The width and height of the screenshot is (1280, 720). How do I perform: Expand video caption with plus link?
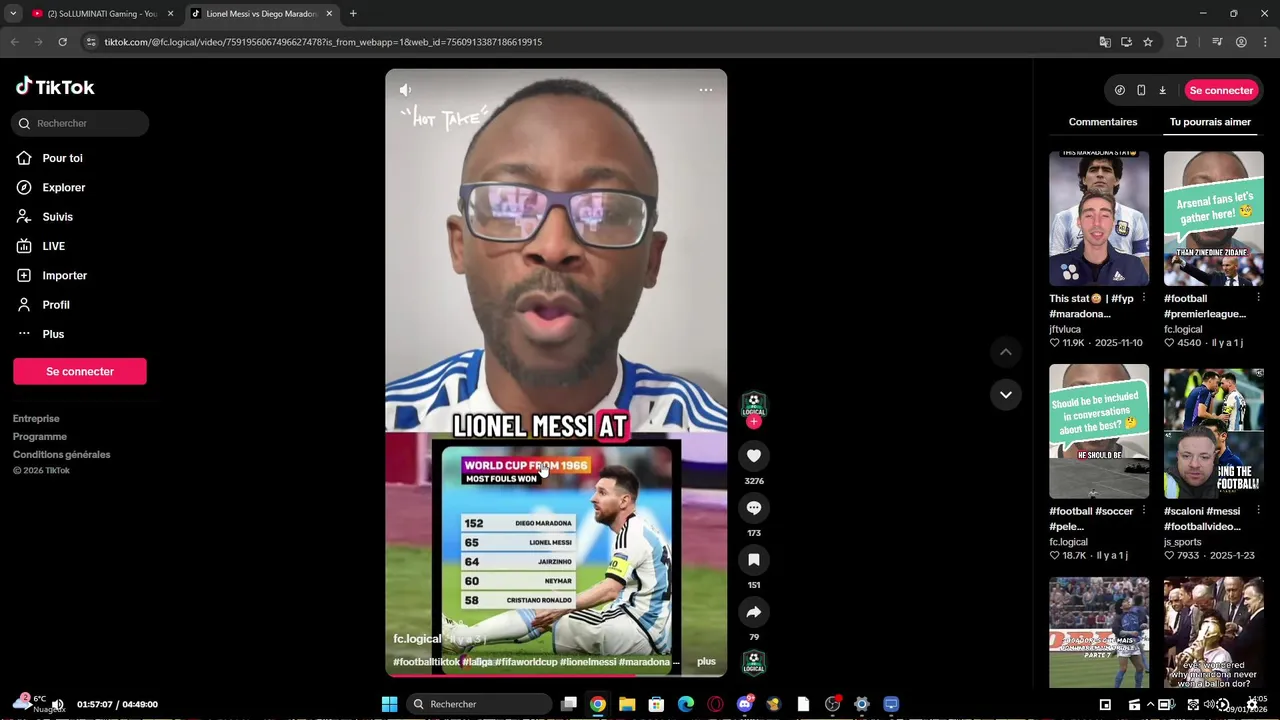click(706, 662)
